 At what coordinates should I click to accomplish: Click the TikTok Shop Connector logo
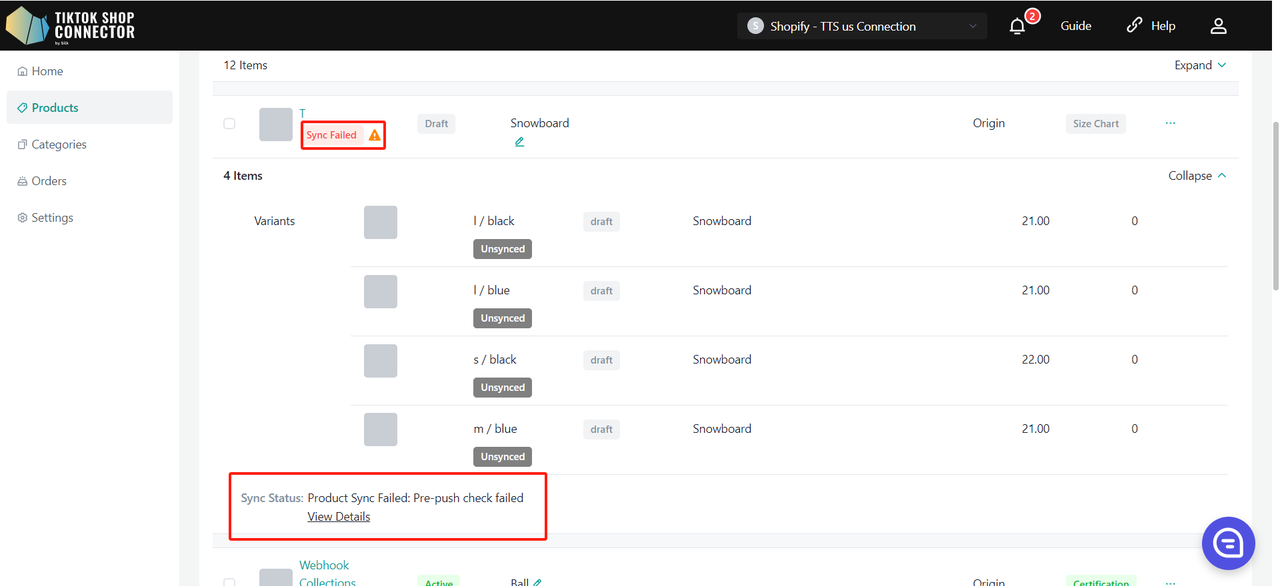(70, 26)
